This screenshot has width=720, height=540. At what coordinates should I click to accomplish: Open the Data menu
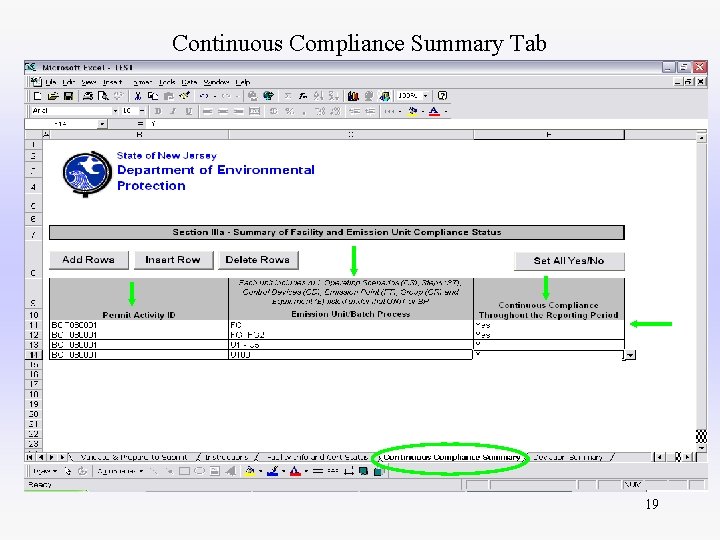(x=189, y=82)
